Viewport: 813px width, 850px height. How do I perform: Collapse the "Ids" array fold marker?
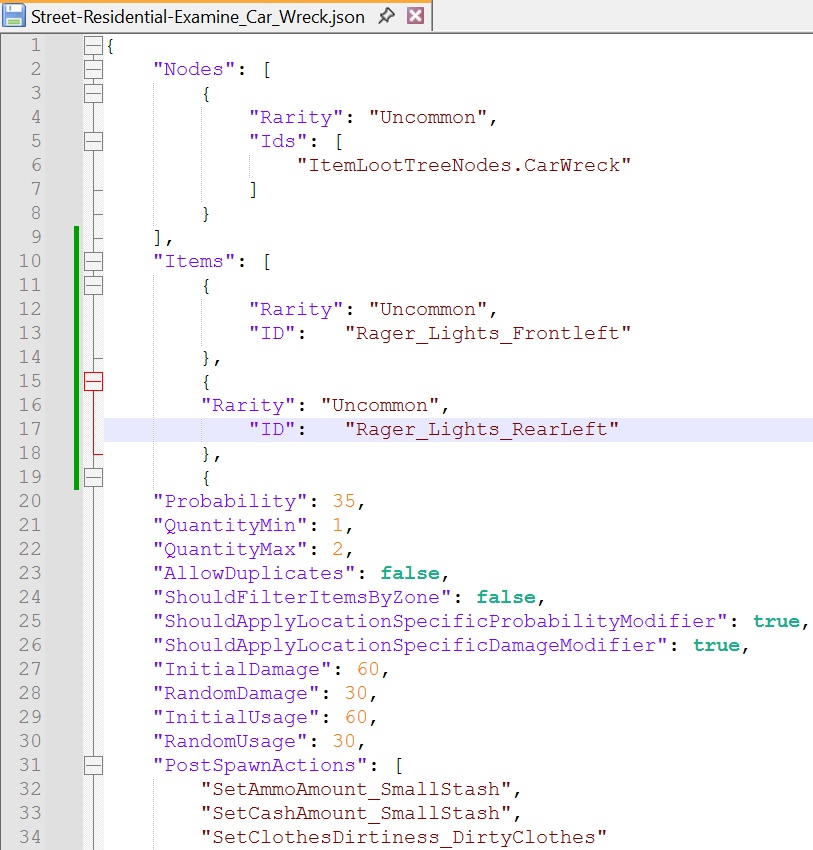pos(93,141)
